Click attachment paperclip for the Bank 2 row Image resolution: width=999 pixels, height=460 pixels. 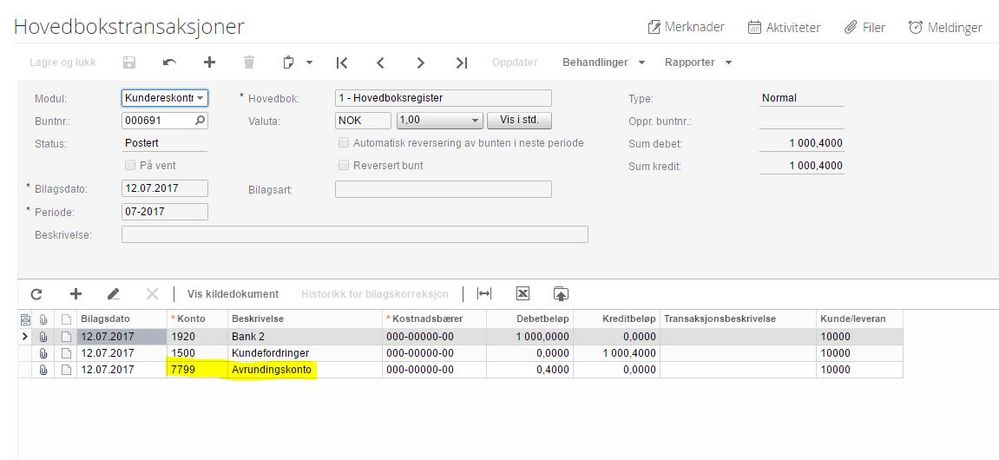[x=43, y=336]
